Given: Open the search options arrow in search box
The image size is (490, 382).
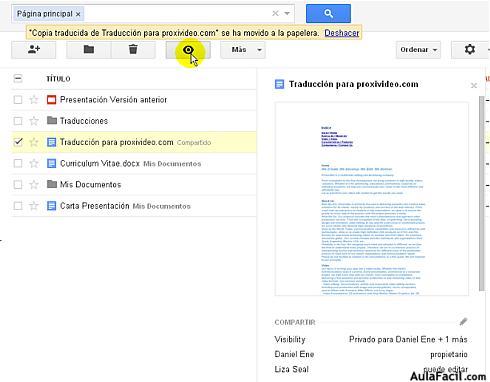Looking at the screenshot, I should point(287,14).
